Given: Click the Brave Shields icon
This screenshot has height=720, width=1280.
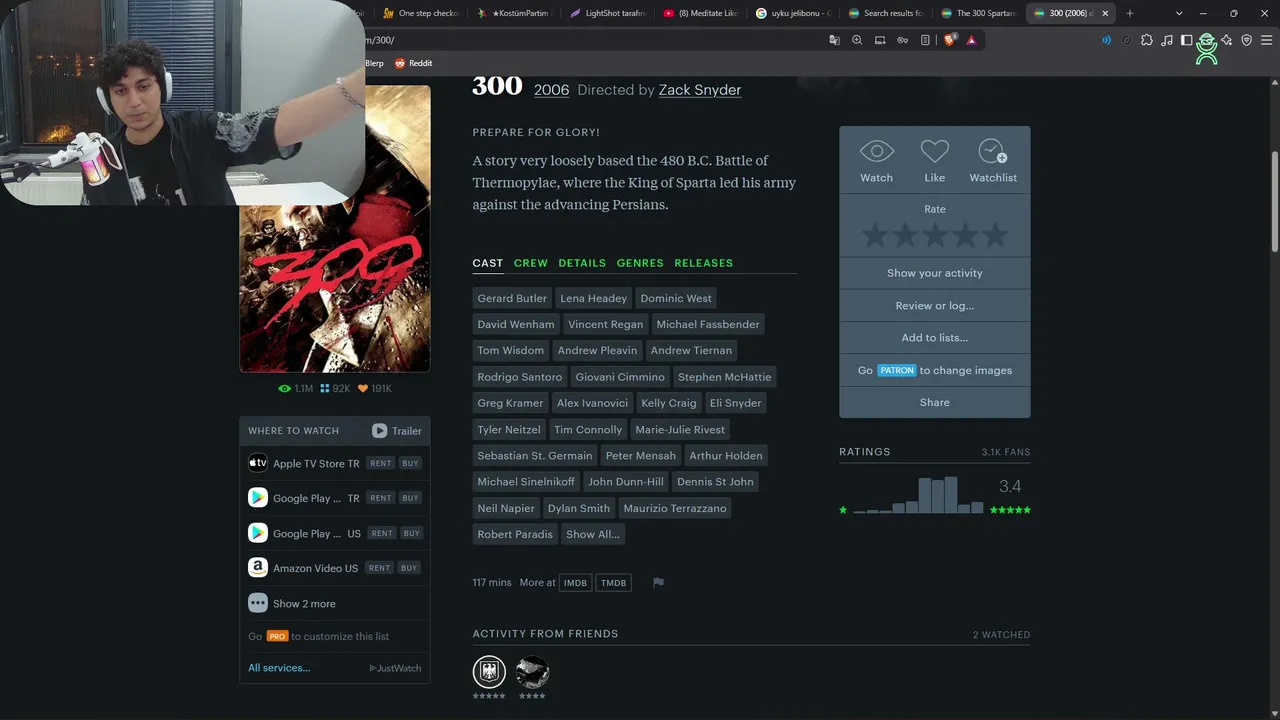Looking at the screenshot, I should tap(950, 40).
